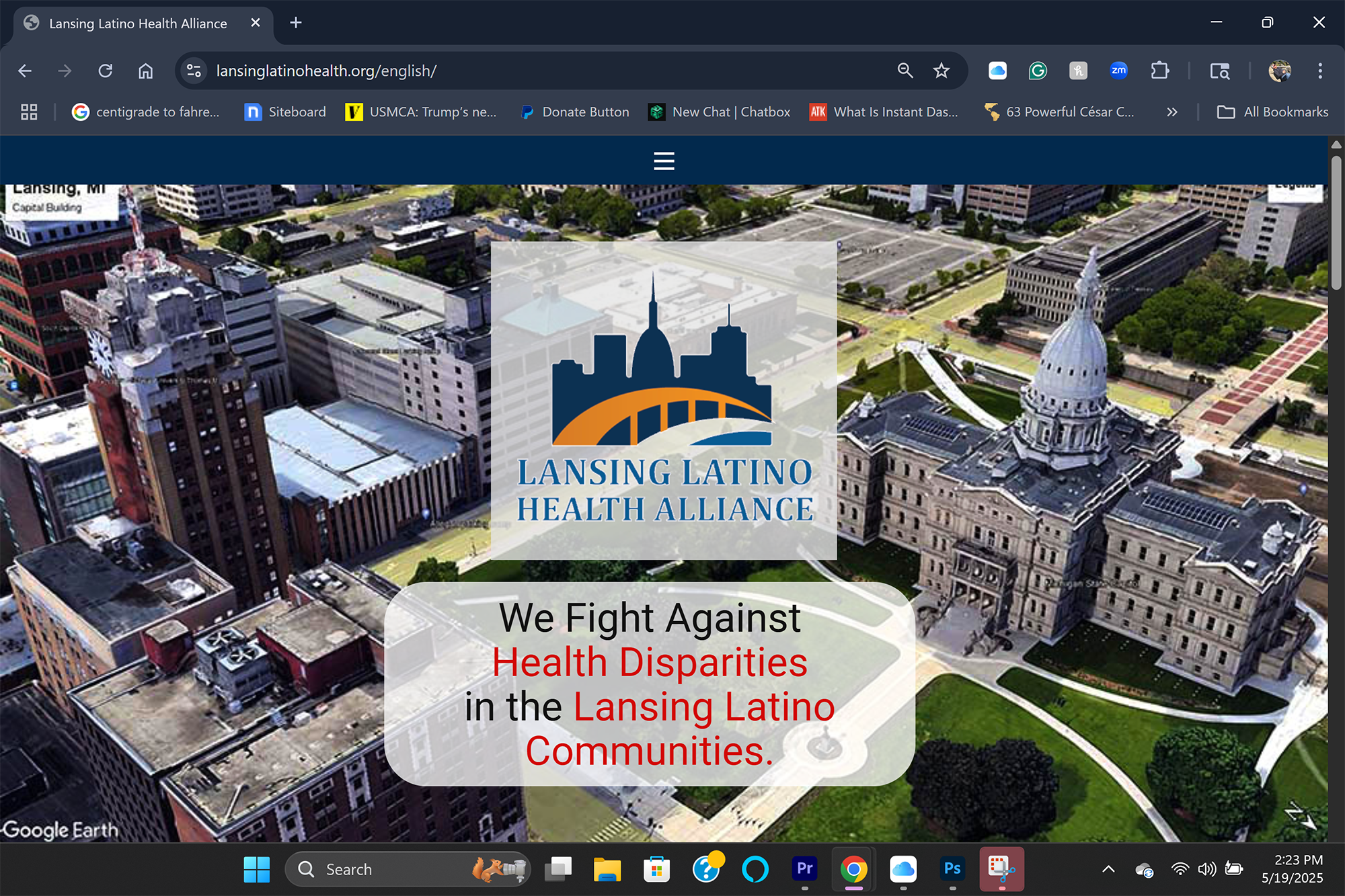The image size is (1345, 896).
Task: Reload the current page
Action: [106, 71]
